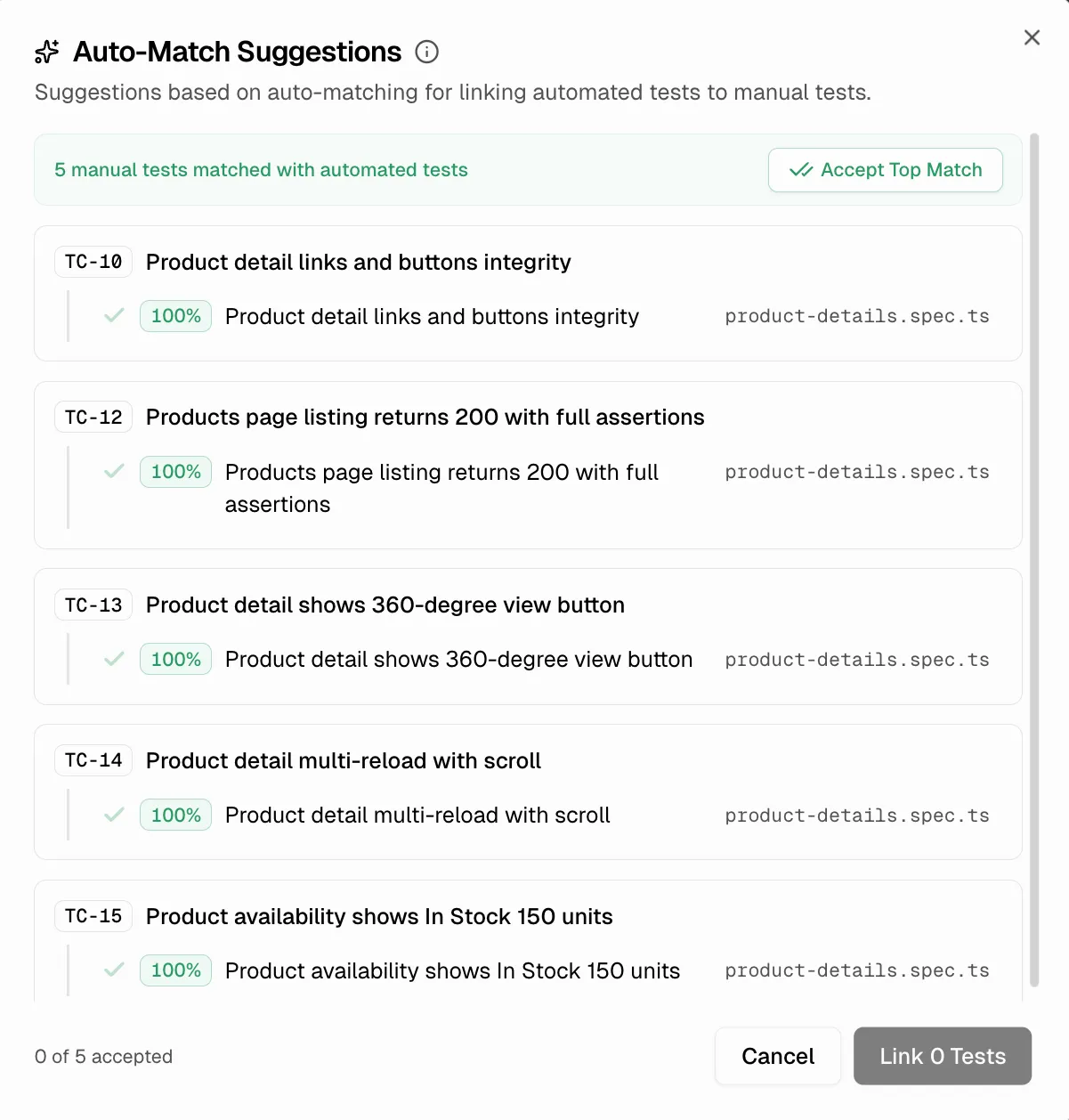Click the info icon beside Auto-Match Suggestions
Screen dimensions: 1069x1120
tap(427, 53)
